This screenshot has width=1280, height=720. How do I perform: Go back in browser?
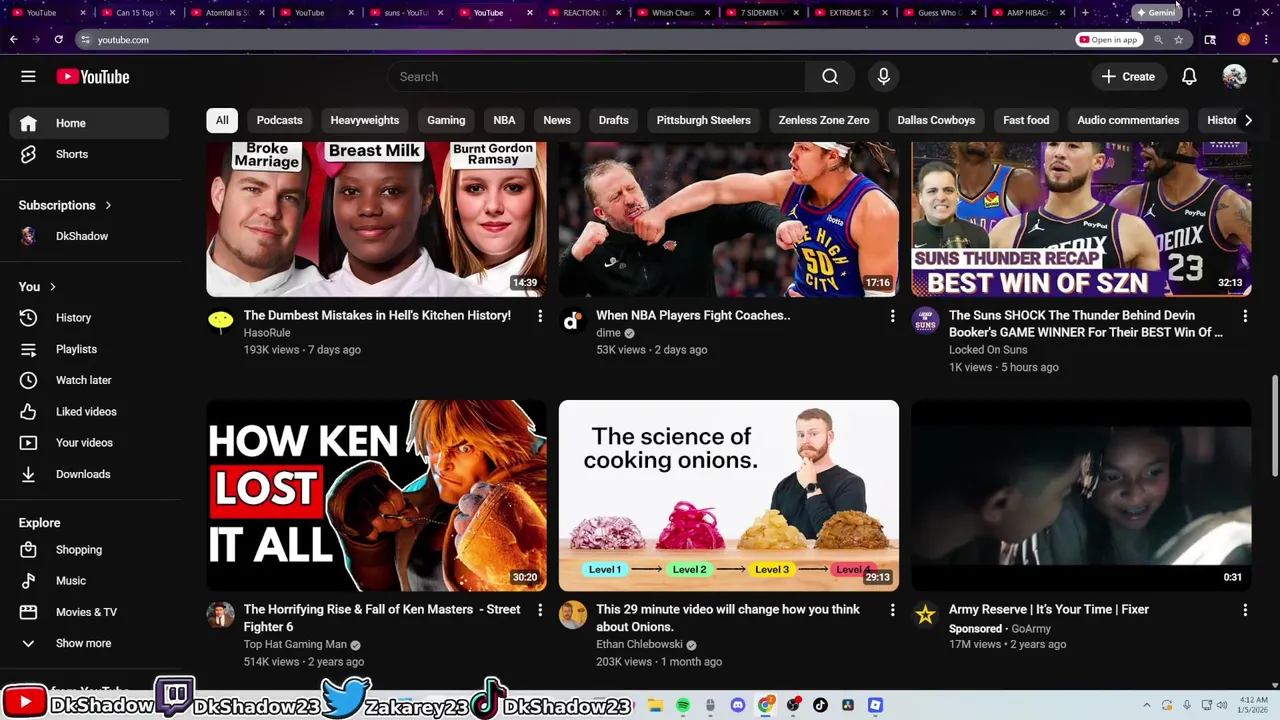tap(14, 40)
